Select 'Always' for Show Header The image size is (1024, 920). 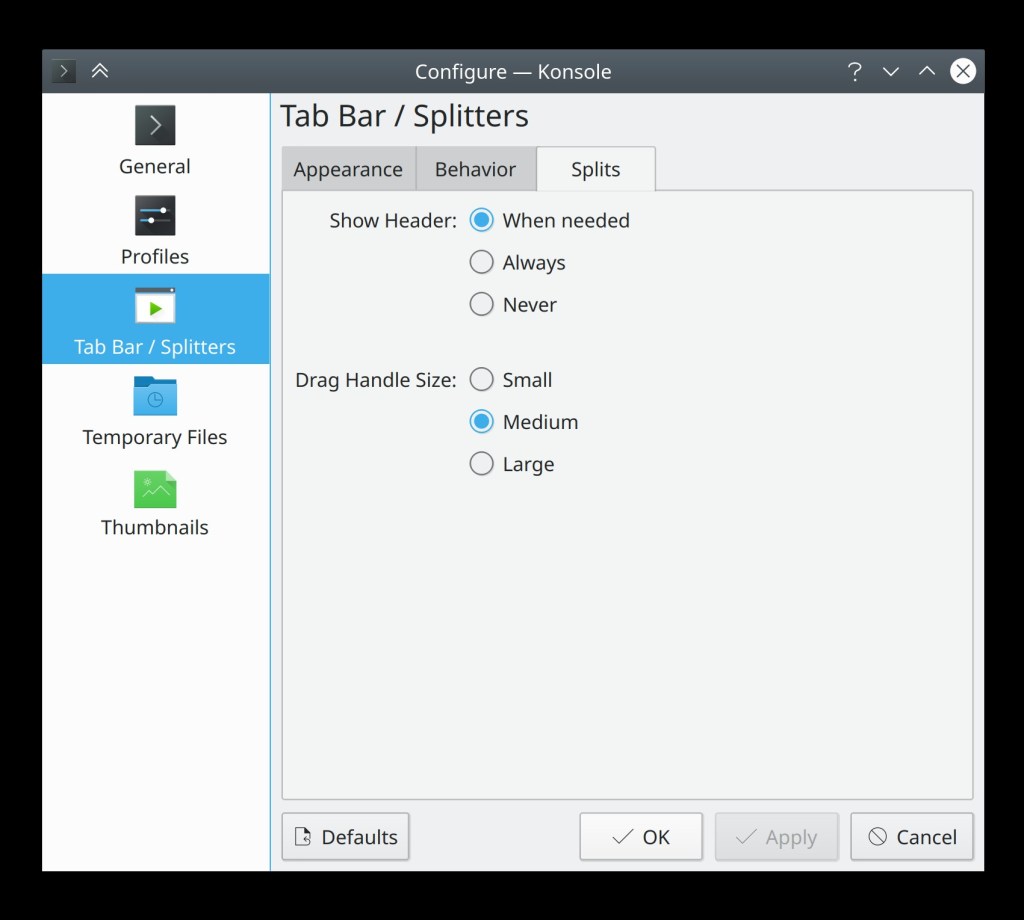482,262
